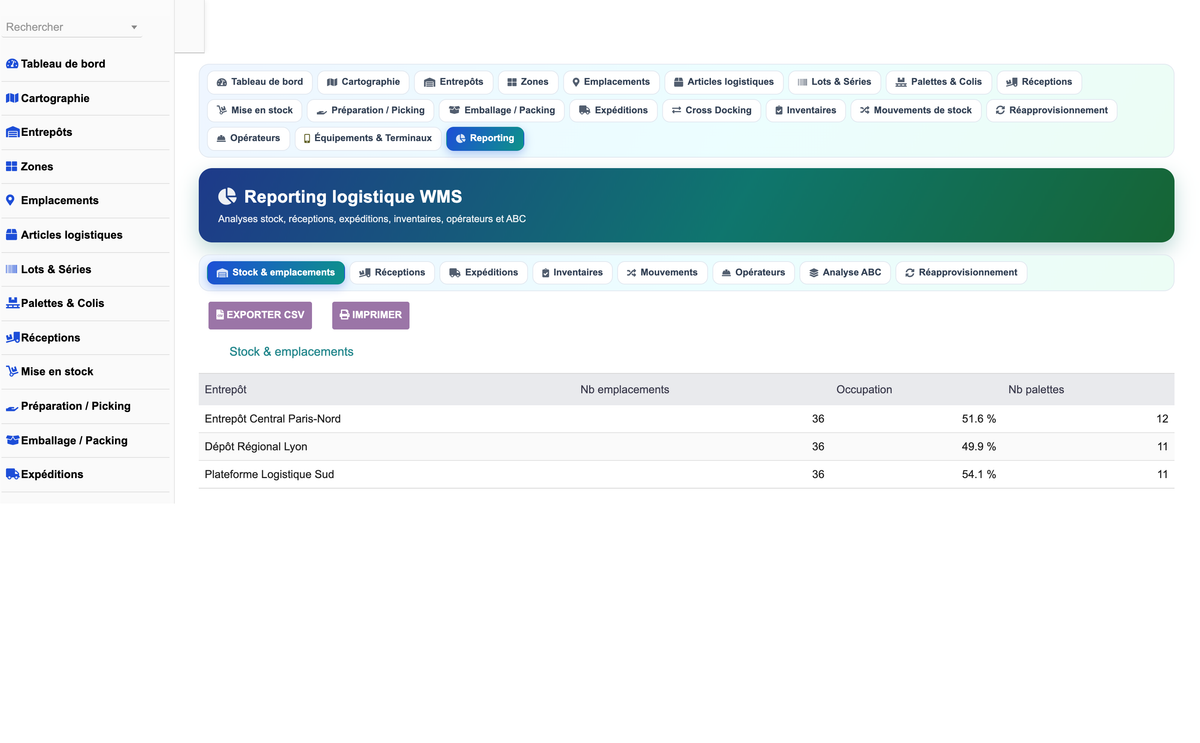This screenshot has width=1200, height=743.
Task: Switch to the Réapprovisionnement report tab
Action: pyautogui.click(x=961, y=272)
